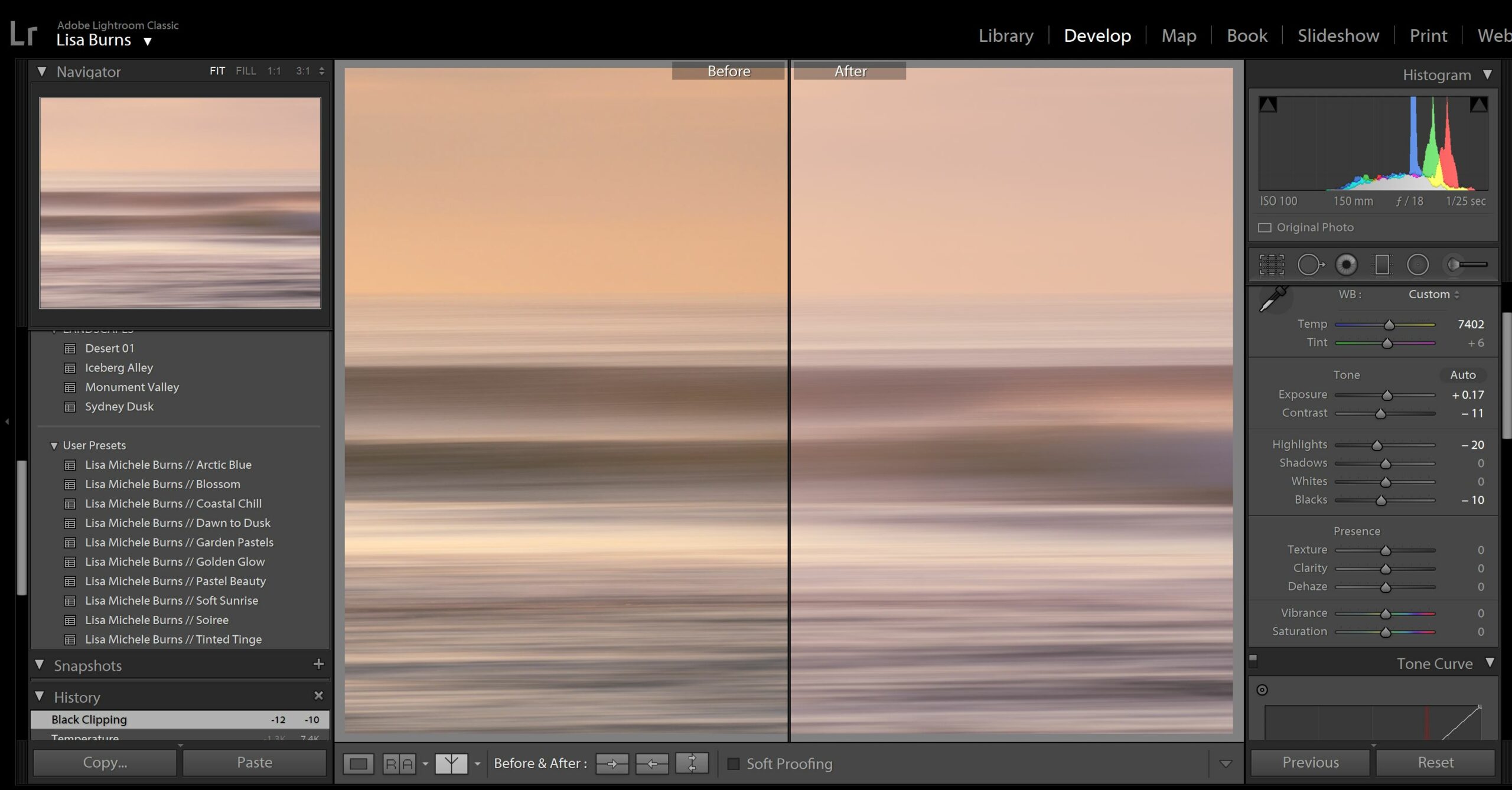Toggle the highlight clipping indicator in histogram
Viewport: 1512px width, 790px height.
(x=1479, y=105)
